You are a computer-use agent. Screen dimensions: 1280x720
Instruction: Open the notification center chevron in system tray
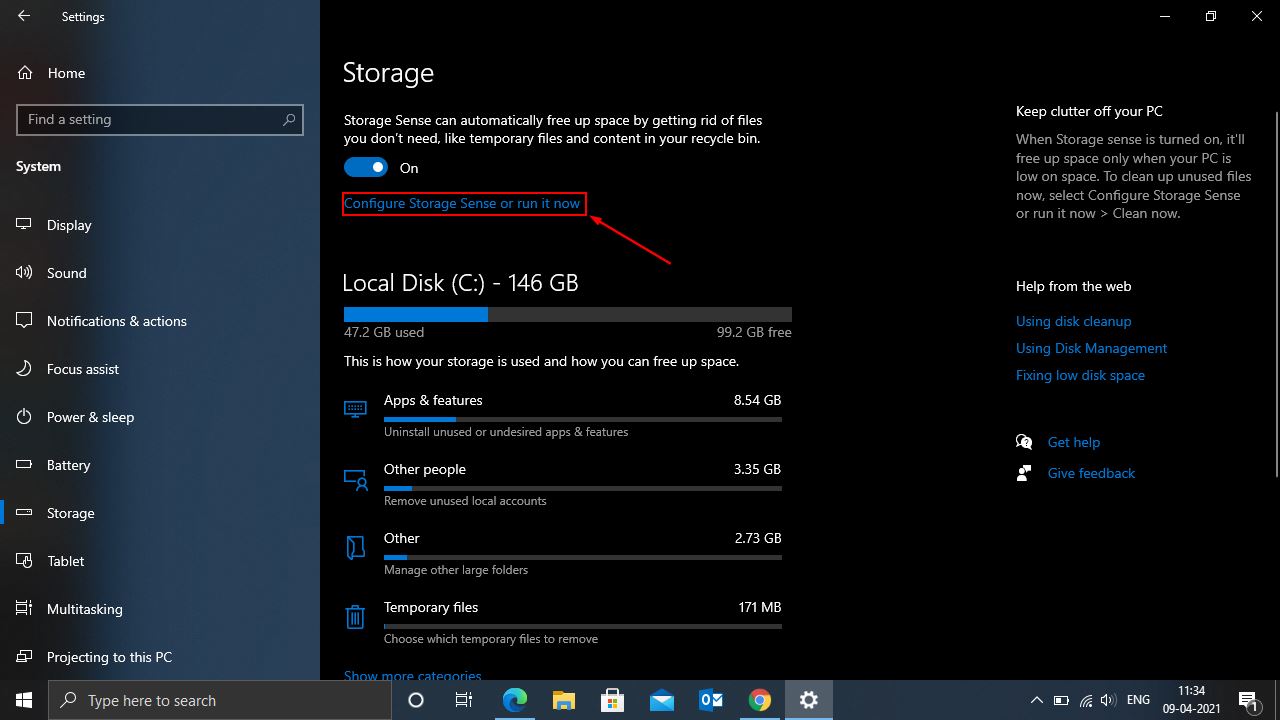[1037, 700]
